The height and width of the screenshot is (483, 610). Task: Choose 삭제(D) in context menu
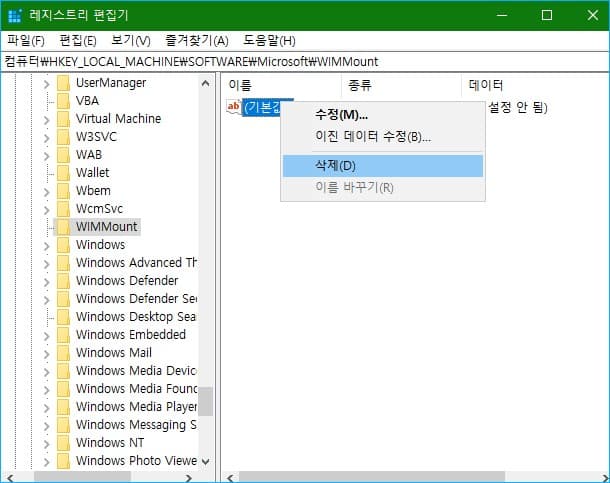383,166
